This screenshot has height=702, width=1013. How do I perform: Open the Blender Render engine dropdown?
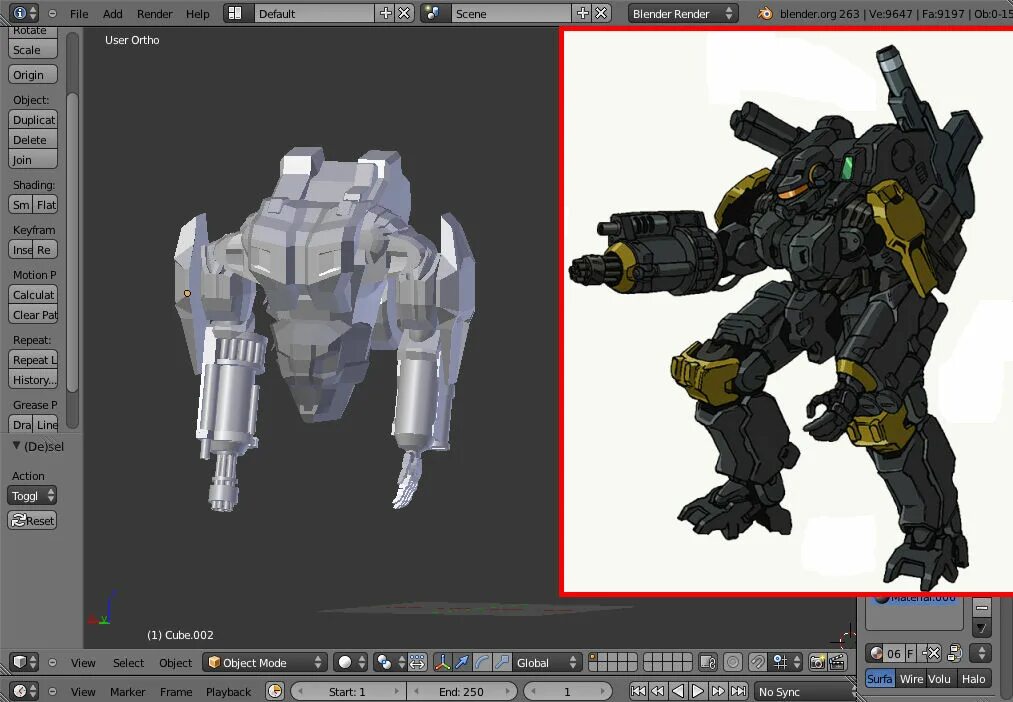point(682,13)
